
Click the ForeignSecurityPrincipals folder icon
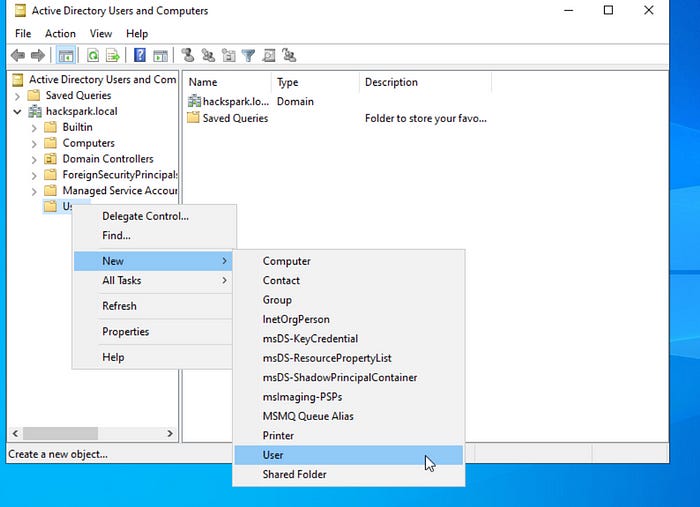click(x=50, y=175)
